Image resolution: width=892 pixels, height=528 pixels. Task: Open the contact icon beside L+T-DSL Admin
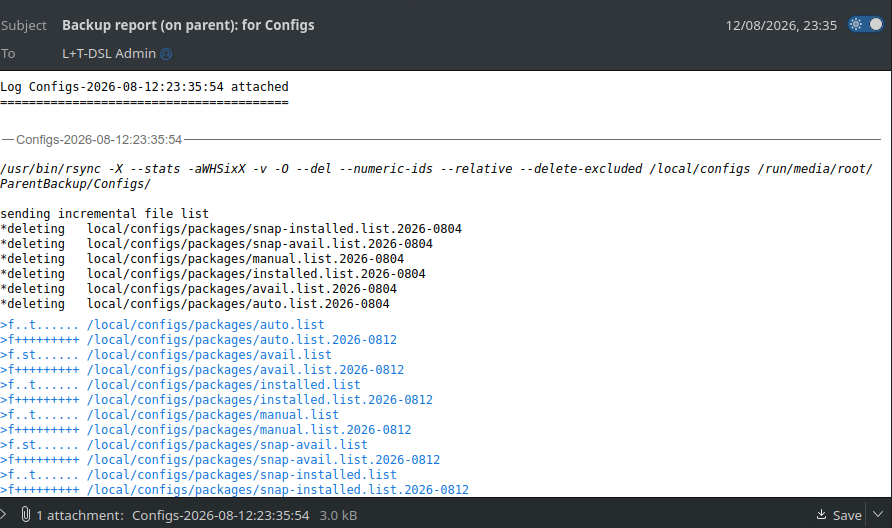click(x=166, y=54)
